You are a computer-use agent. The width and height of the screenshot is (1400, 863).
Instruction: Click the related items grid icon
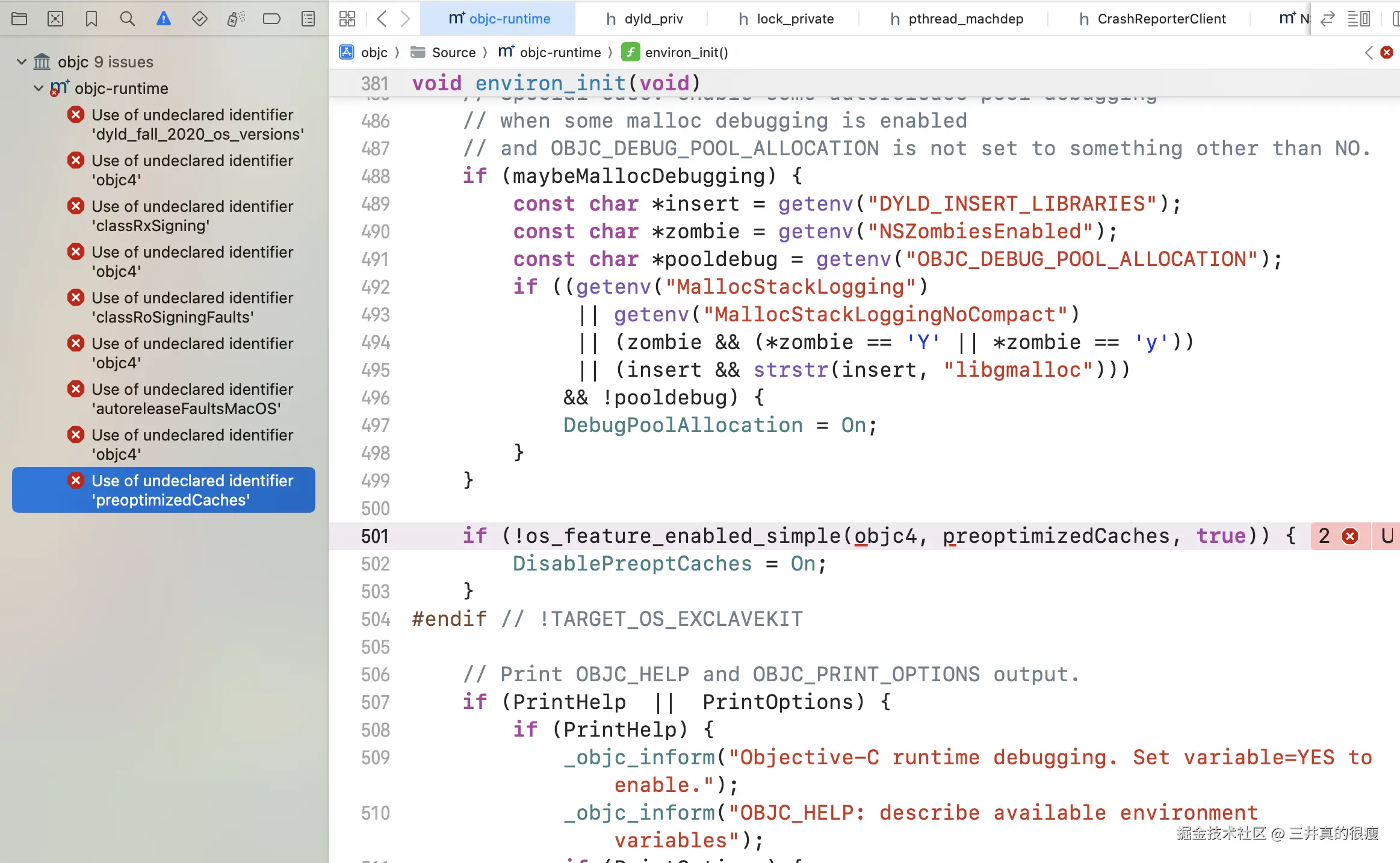coord(347,19)
